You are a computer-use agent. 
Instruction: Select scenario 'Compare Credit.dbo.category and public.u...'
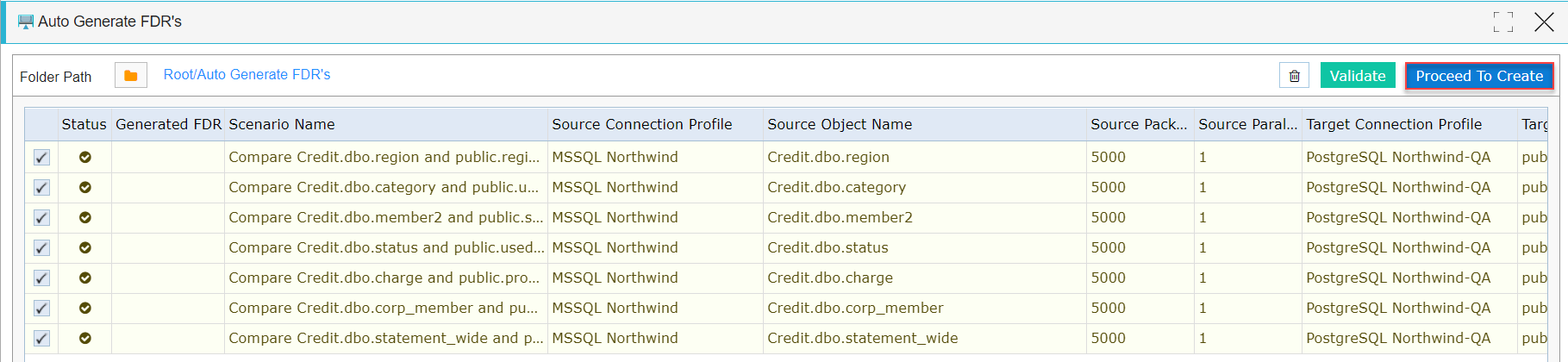(384, 187)
